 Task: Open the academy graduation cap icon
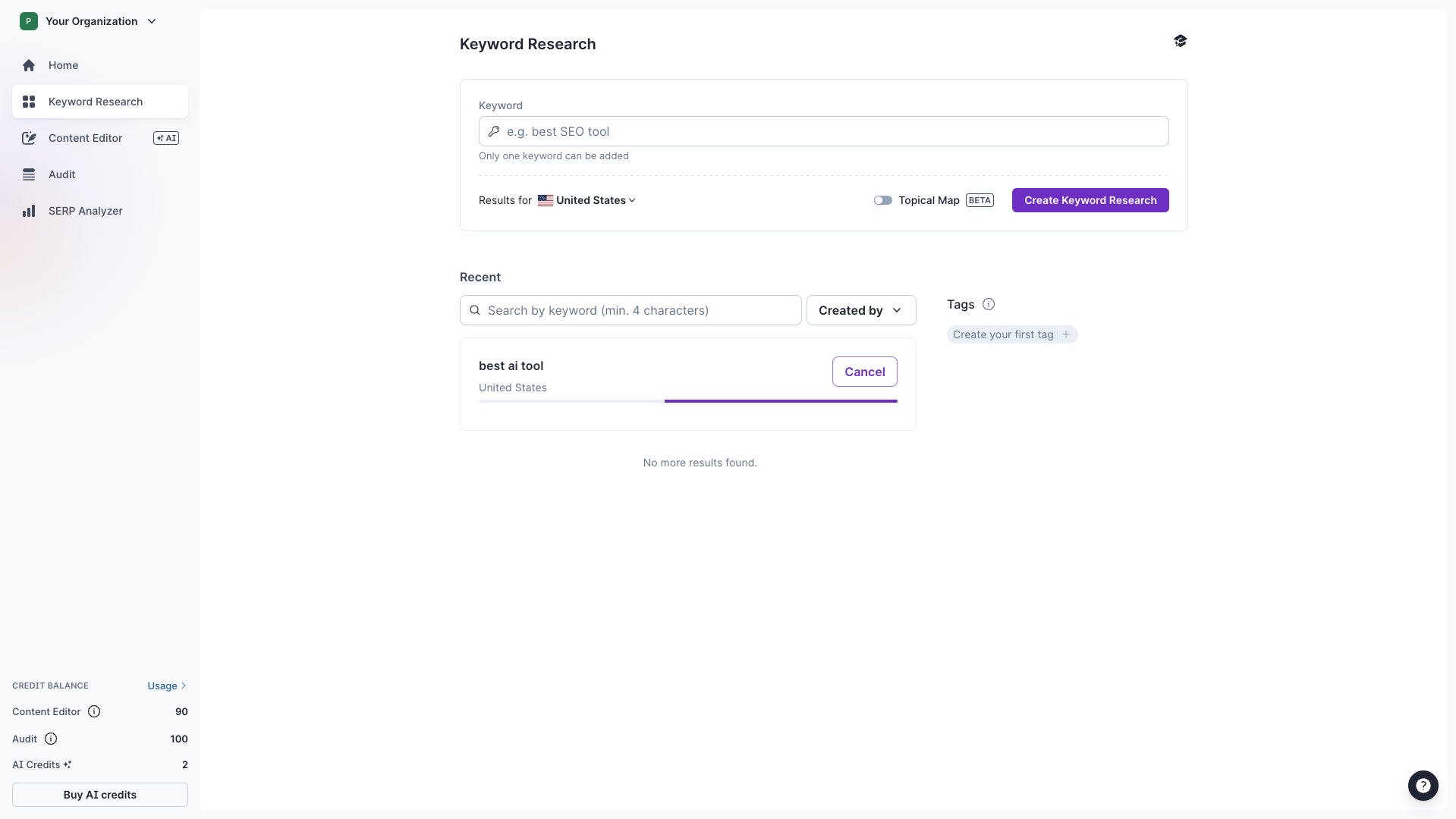(x=1180, y=41)
